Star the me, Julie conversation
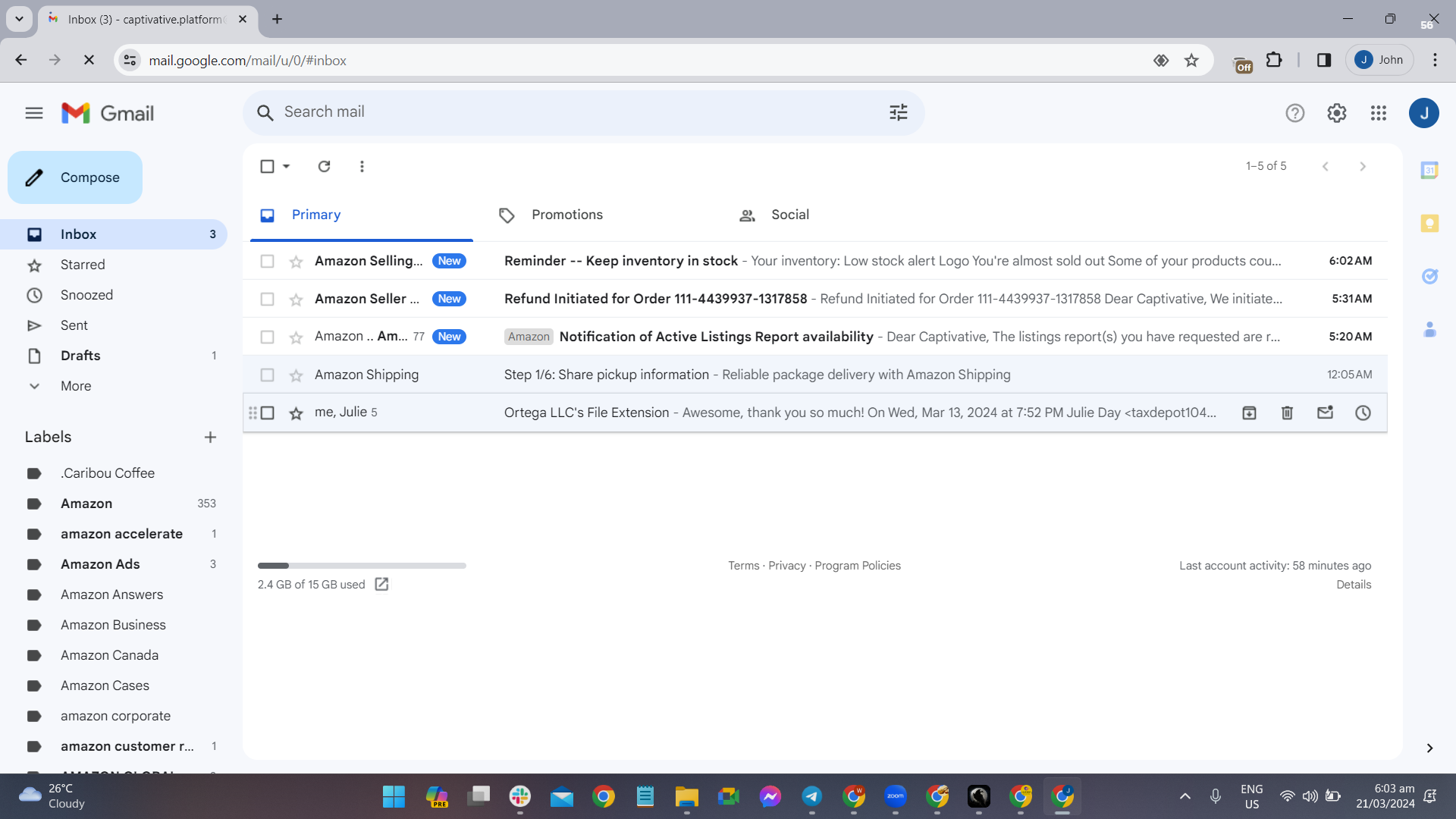 296,413
